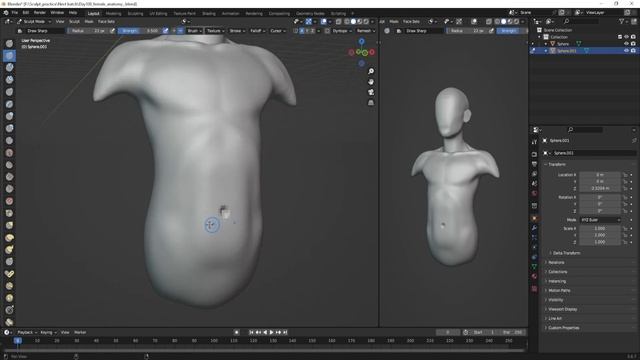Toggle the Collection exclude checkbox
The image size is (640, 360).
[620, 37]
